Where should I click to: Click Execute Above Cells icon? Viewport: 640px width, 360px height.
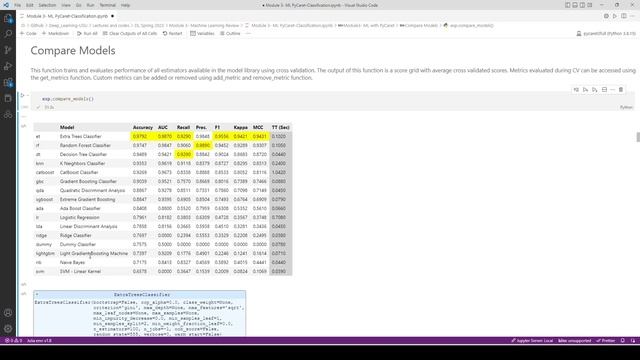585,89
